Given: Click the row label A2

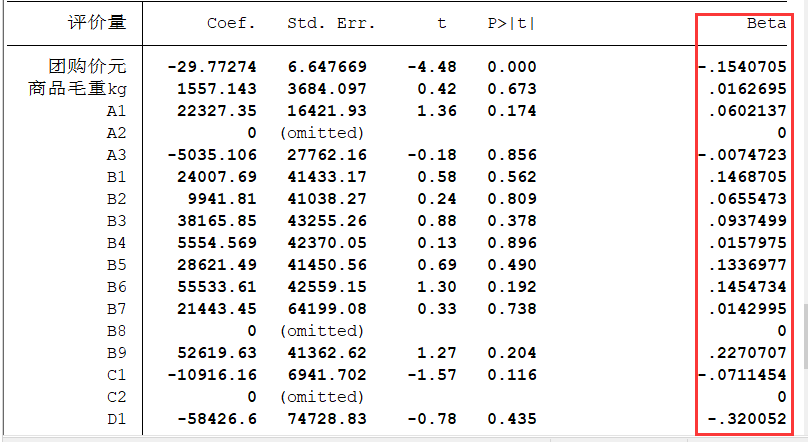Looking at the screenshot, I should pos(116,133).
